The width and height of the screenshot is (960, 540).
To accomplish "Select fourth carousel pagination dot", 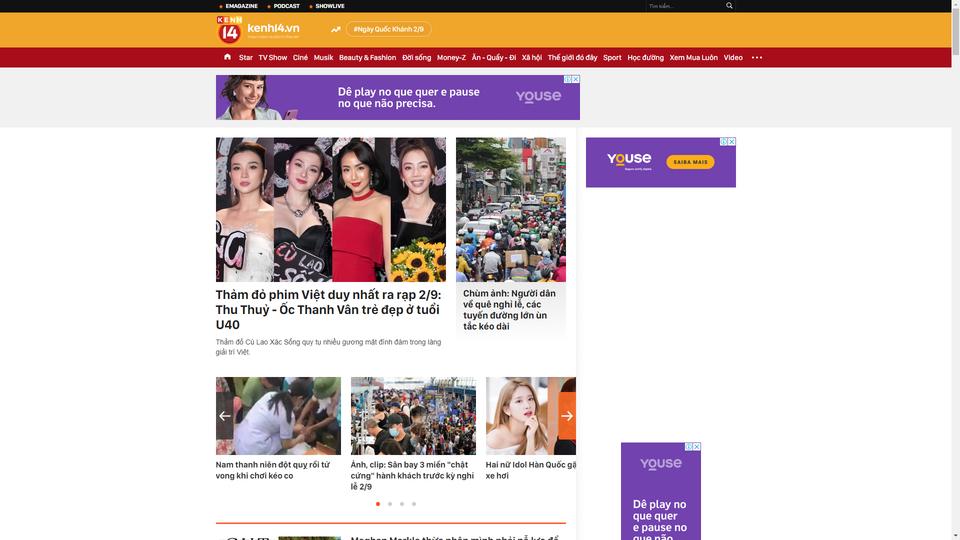I will [414, 504].
